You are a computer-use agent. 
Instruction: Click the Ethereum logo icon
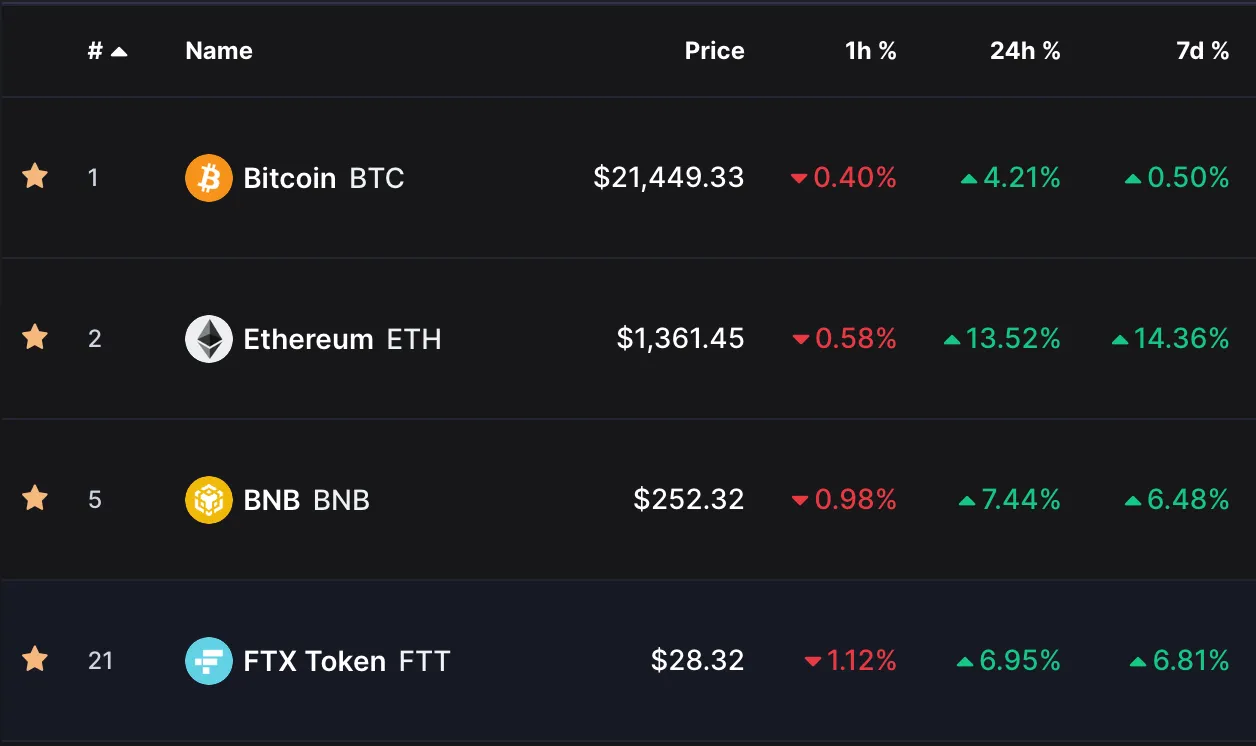tap(209, 339)
